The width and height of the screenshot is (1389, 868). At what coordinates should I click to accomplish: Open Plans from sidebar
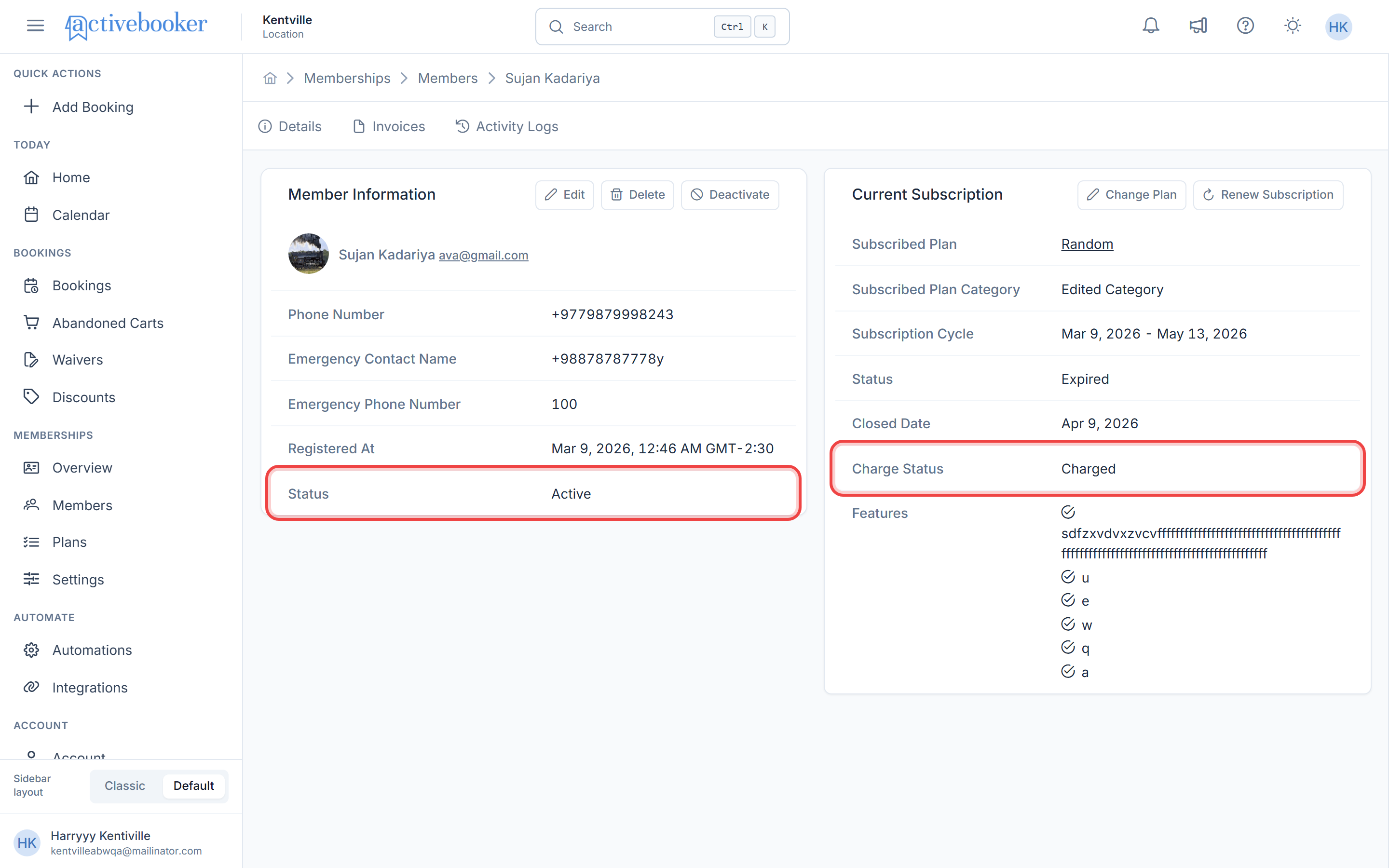69,542
